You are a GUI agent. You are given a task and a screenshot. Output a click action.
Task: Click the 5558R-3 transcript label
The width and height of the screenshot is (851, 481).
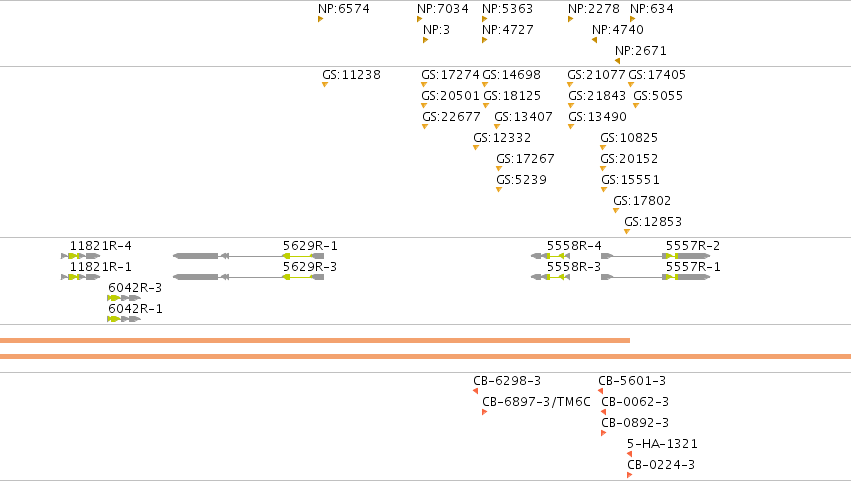(574, 268)
